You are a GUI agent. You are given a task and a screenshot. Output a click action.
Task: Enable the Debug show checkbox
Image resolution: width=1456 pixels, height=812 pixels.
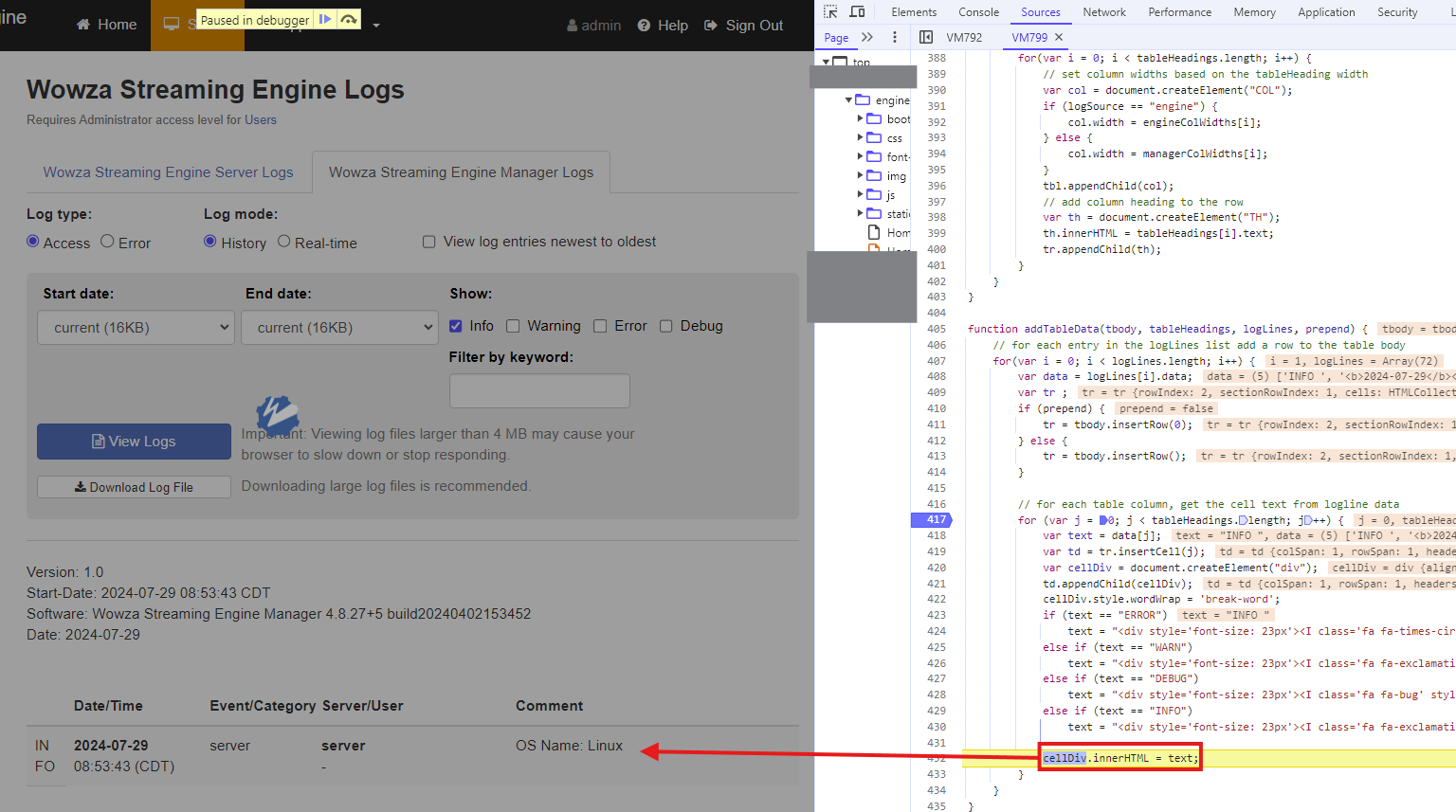tap(666, 326)
